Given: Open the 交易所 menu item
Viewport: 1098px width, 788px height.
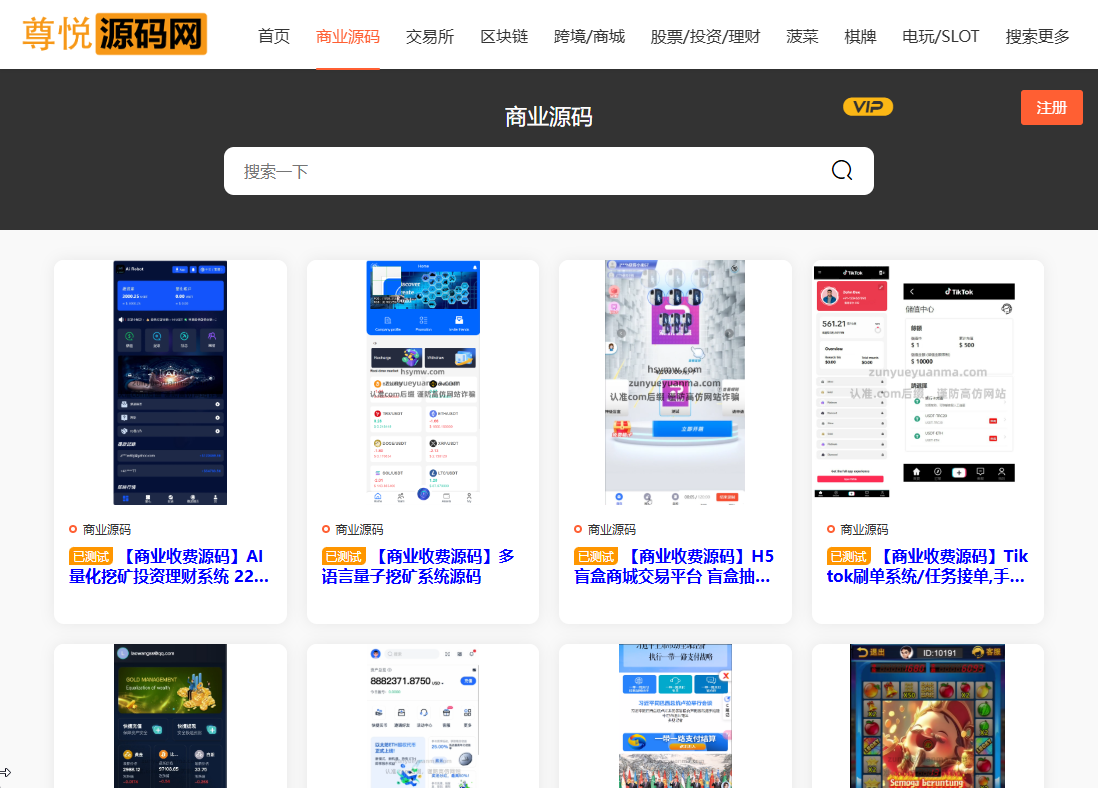Looking at the screenshot, I should tap(430, 36).
